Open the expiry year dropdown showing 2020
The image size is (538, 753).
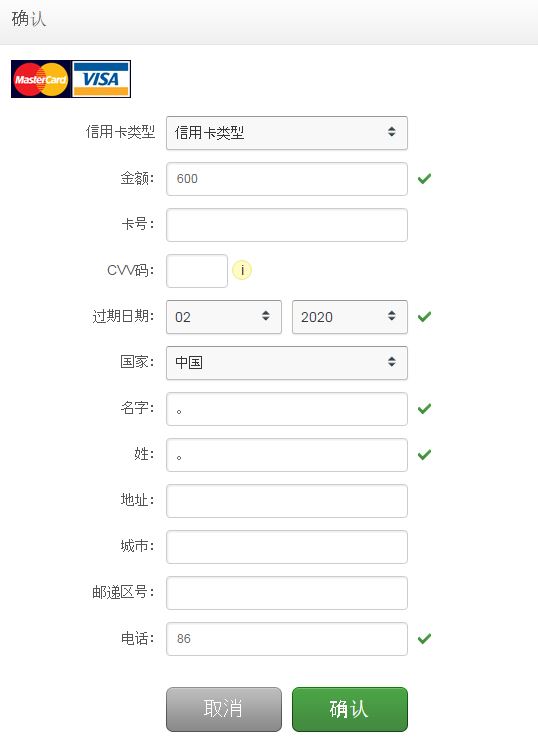point(350,317)
